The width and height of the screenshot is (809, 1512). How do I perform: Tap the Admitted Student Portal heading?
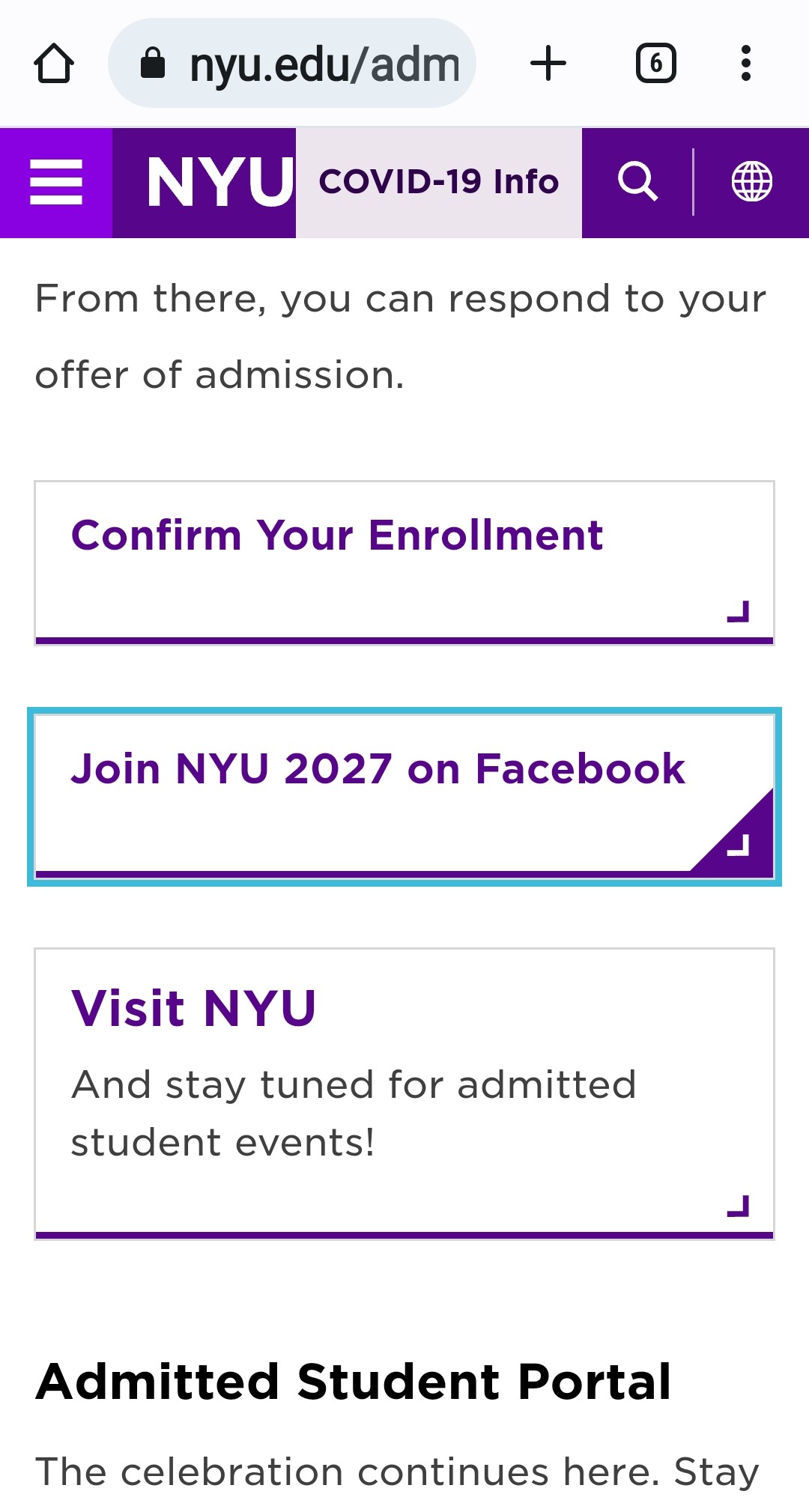pyautogui.click(x=354, y=1382)
